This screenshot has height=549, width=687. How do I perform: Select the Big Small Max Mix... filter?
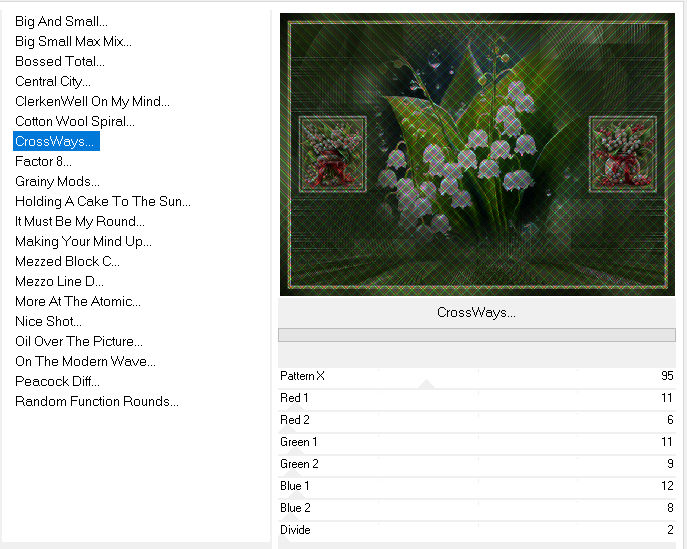click(73, 42)
